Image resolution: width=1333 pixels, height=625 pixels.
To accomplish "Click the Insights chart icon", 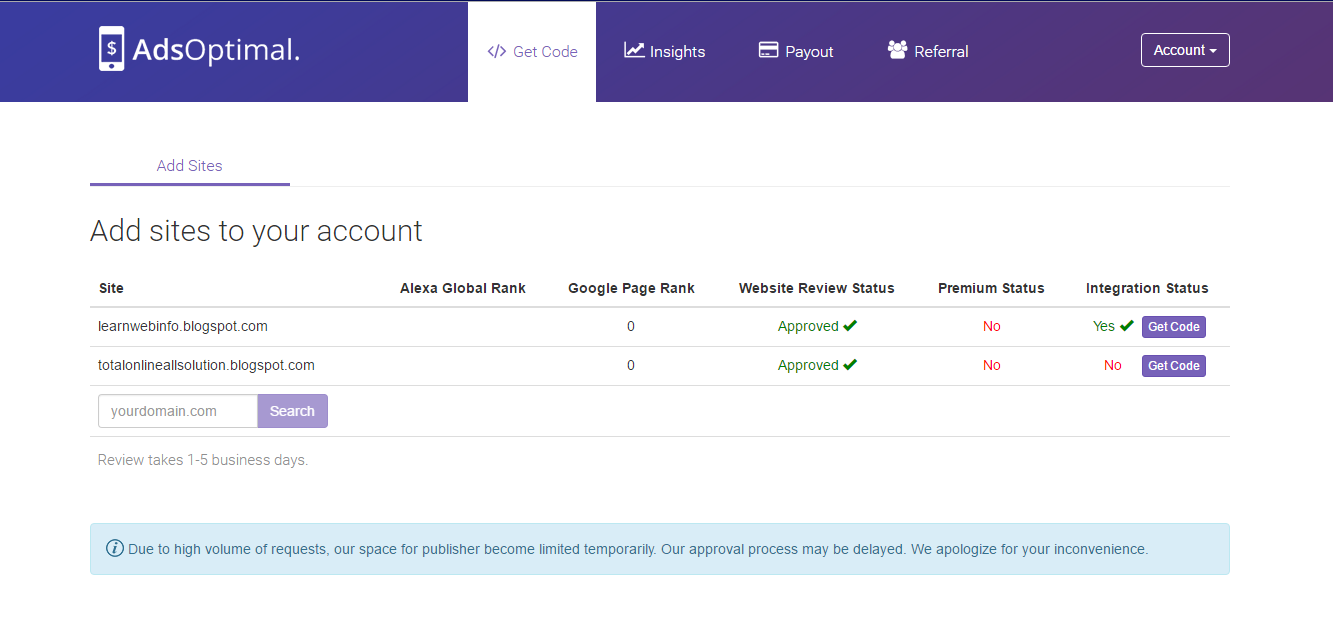I will coord(634,50).
